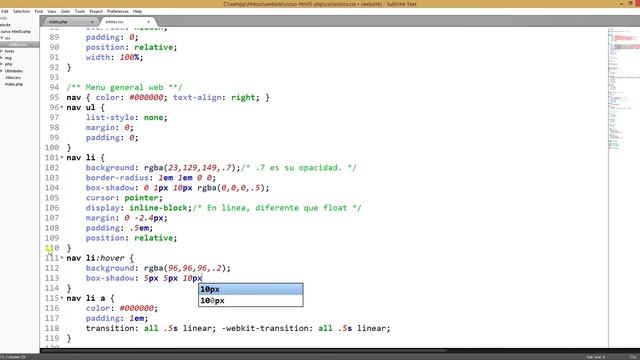Close the estilos.css tab

coord(149,22)
